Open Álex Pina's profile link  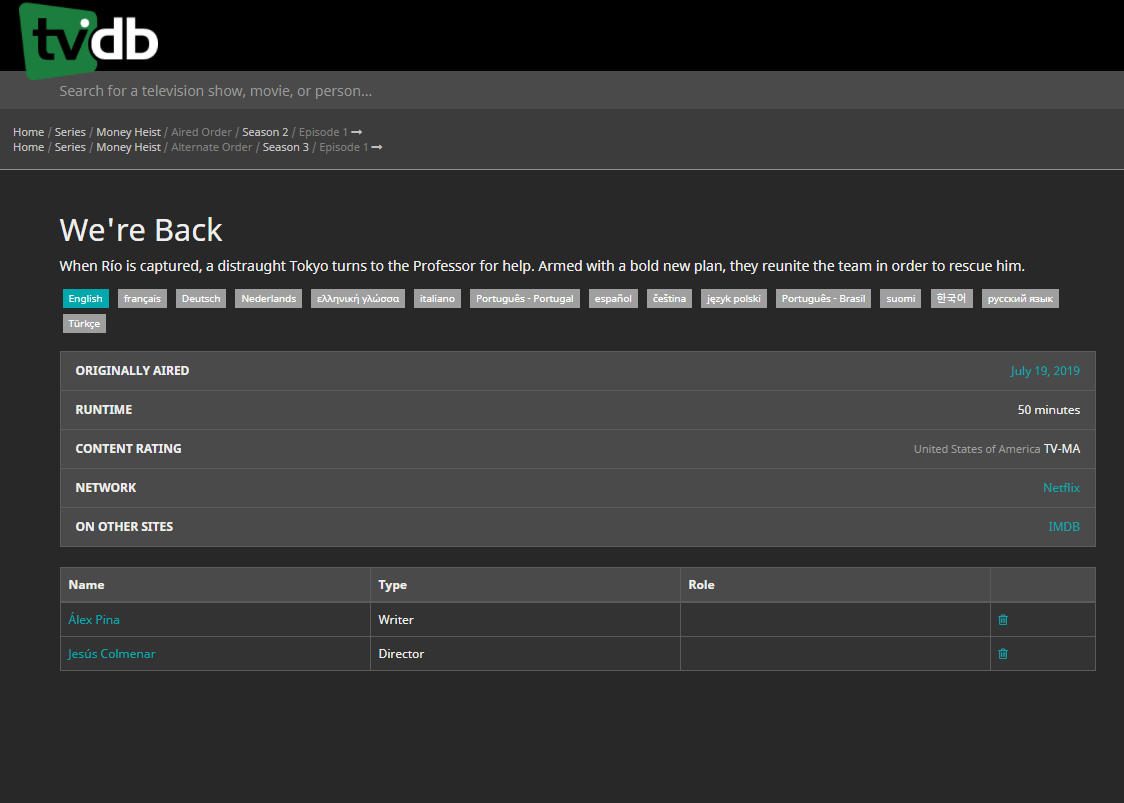click(94, 620)
